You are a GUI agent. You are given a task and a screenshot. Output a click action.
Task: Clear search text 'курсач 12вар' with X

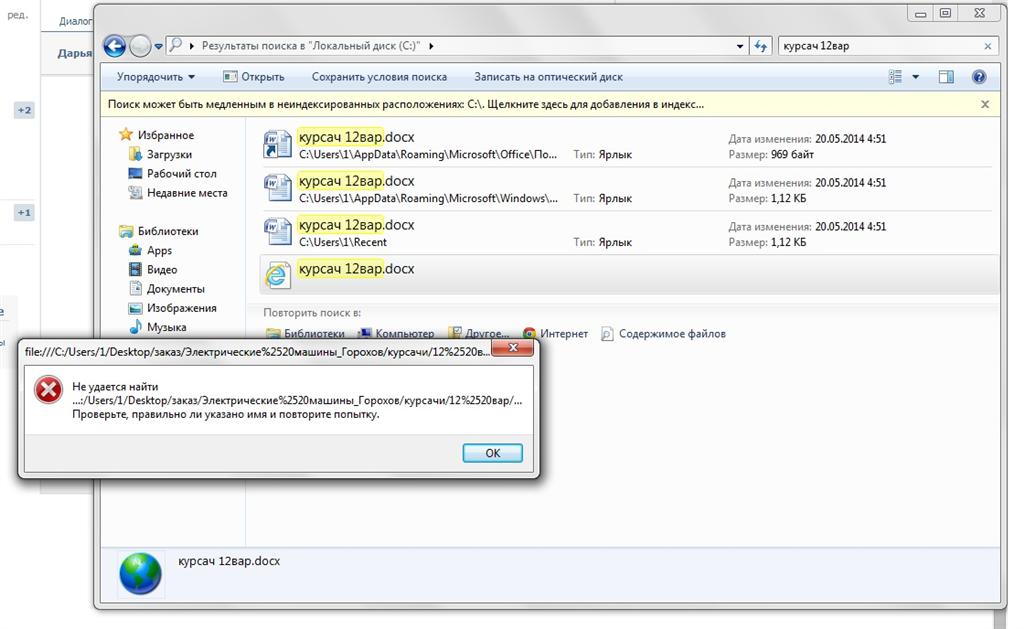click(x=987, y=46)
